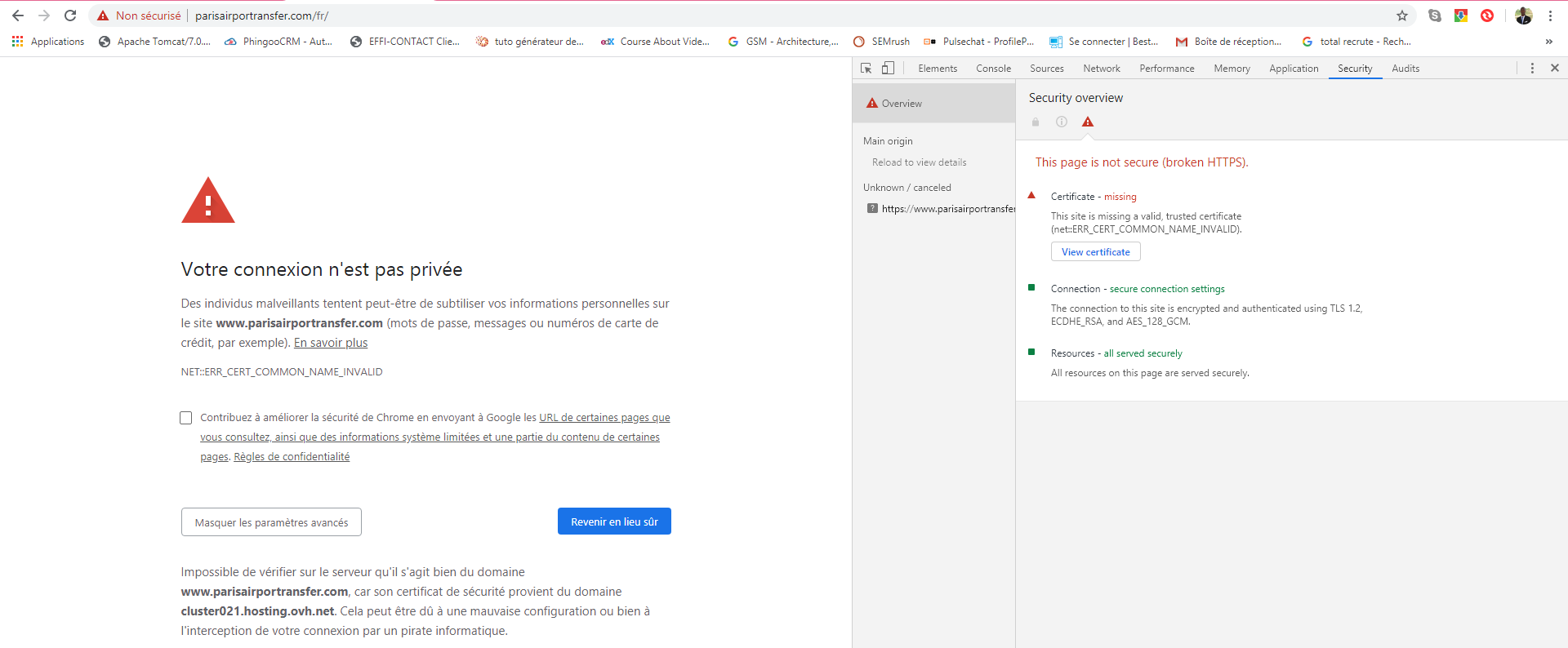Screen dimensions: 1568x648
Task: Hide advanced settings with Masquer les paramètres avancés
Action: point(271,522)
